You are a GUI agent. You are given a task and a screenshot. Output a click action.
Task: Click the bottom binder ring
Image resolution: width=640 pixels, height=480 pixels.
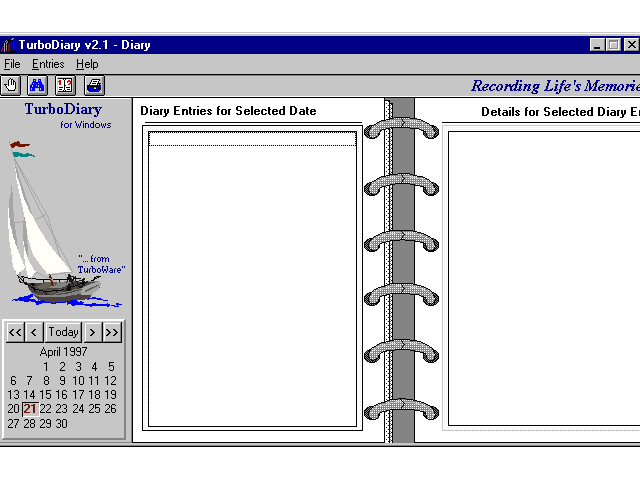click(401, 410)
